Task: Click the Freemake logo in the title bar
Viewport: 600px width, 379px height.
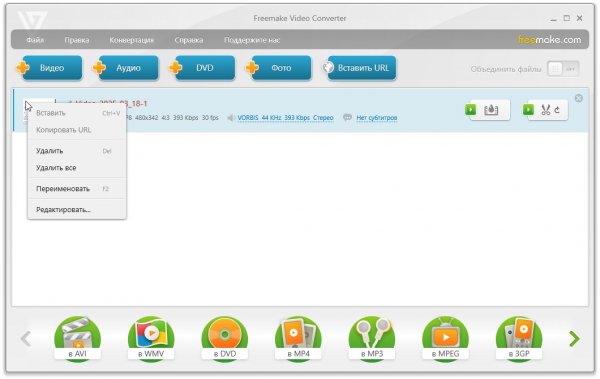Action: click(x=32, y=20)
